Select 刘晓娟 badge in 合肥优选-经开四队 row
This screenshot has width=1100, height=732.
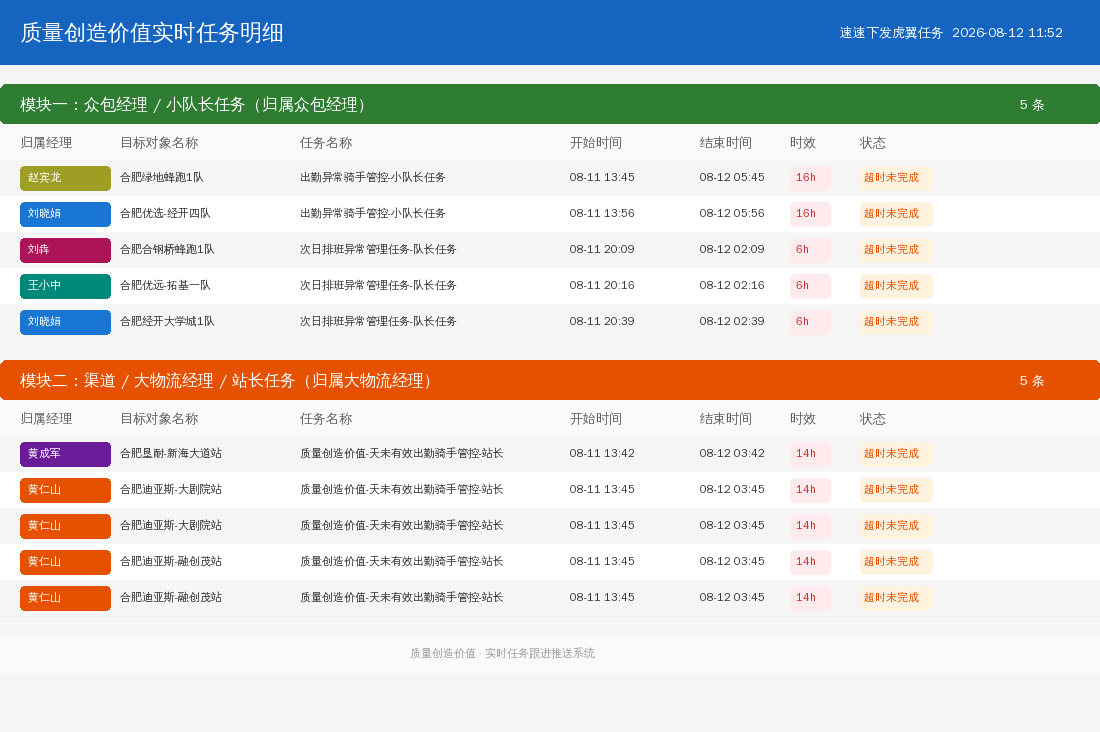tap(65, 214)
